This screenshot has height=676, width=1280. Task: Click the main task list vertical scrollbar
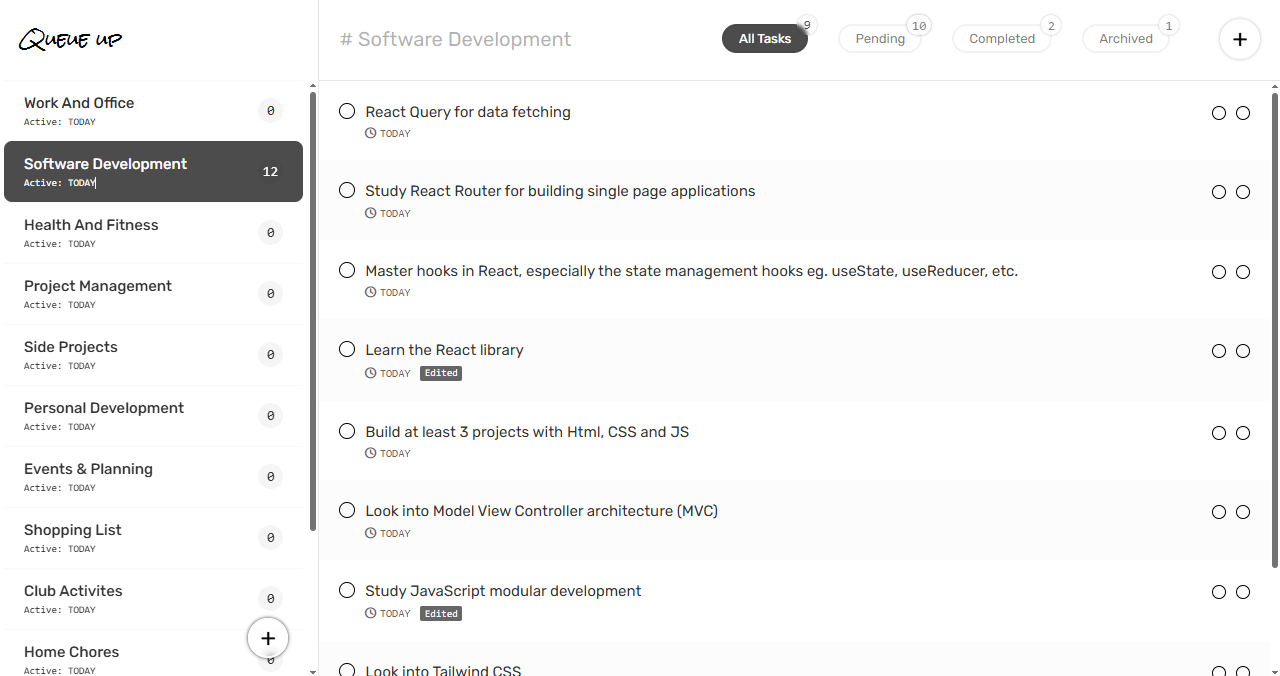pyautogui.click(x=1274, y=330)
